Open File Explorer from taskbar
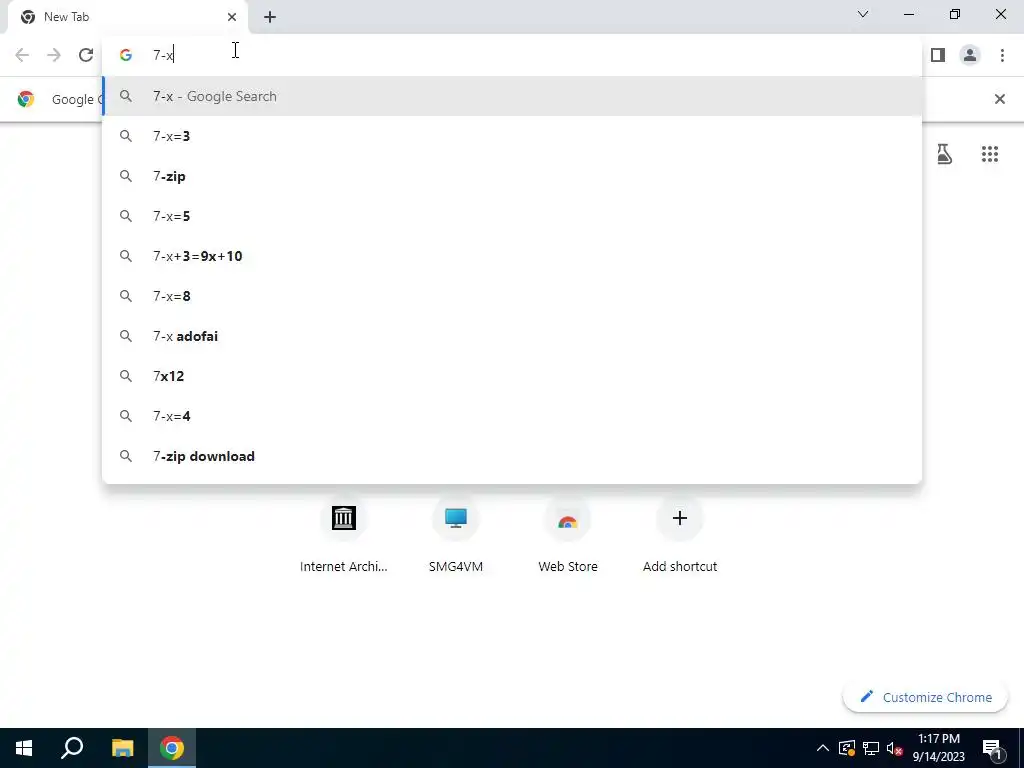The image size is (1024, 768). 122,748
